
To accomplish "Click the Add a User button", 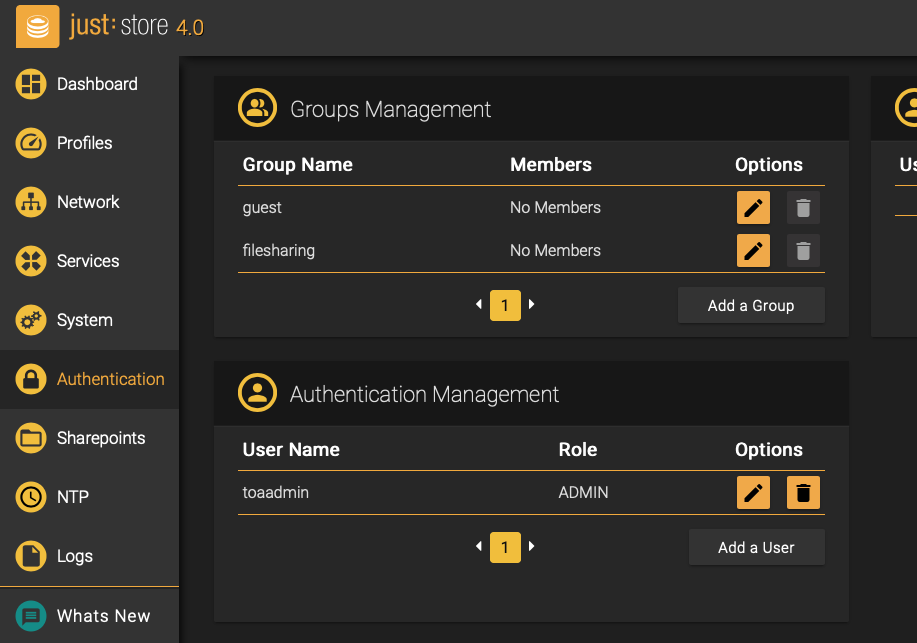I will point(757,548).
